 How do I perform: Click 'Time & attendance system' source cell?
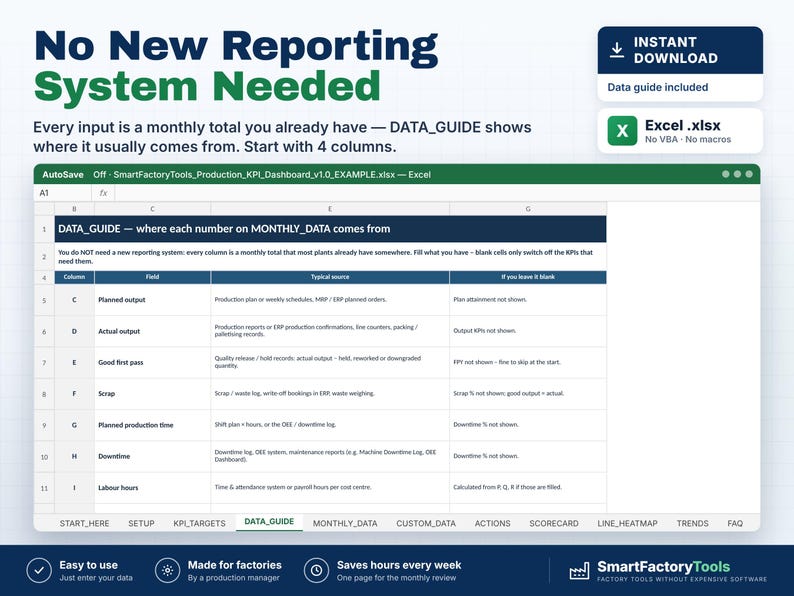[x=330, y=487]
